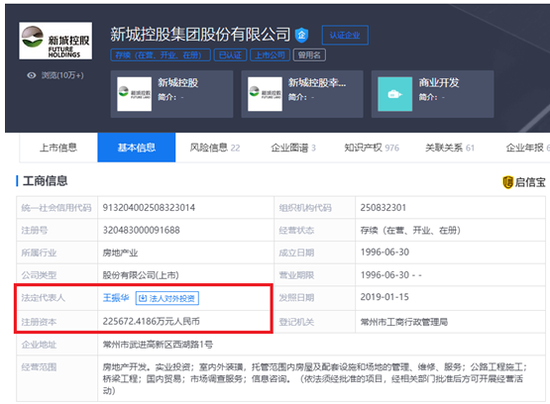Open the 新城控股 brand card
The width and height of the screenshot is (550, 404).
[x=172, y=94]
